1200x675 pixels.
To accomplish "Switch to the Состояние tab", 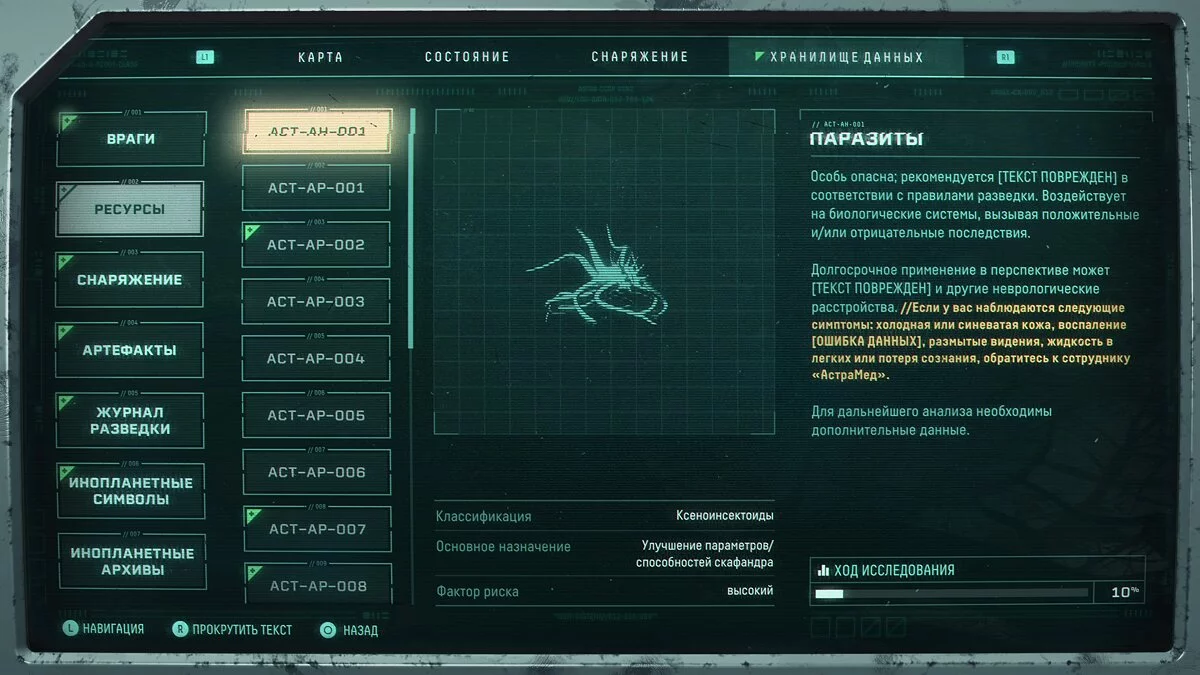I will tap(467, 57).
